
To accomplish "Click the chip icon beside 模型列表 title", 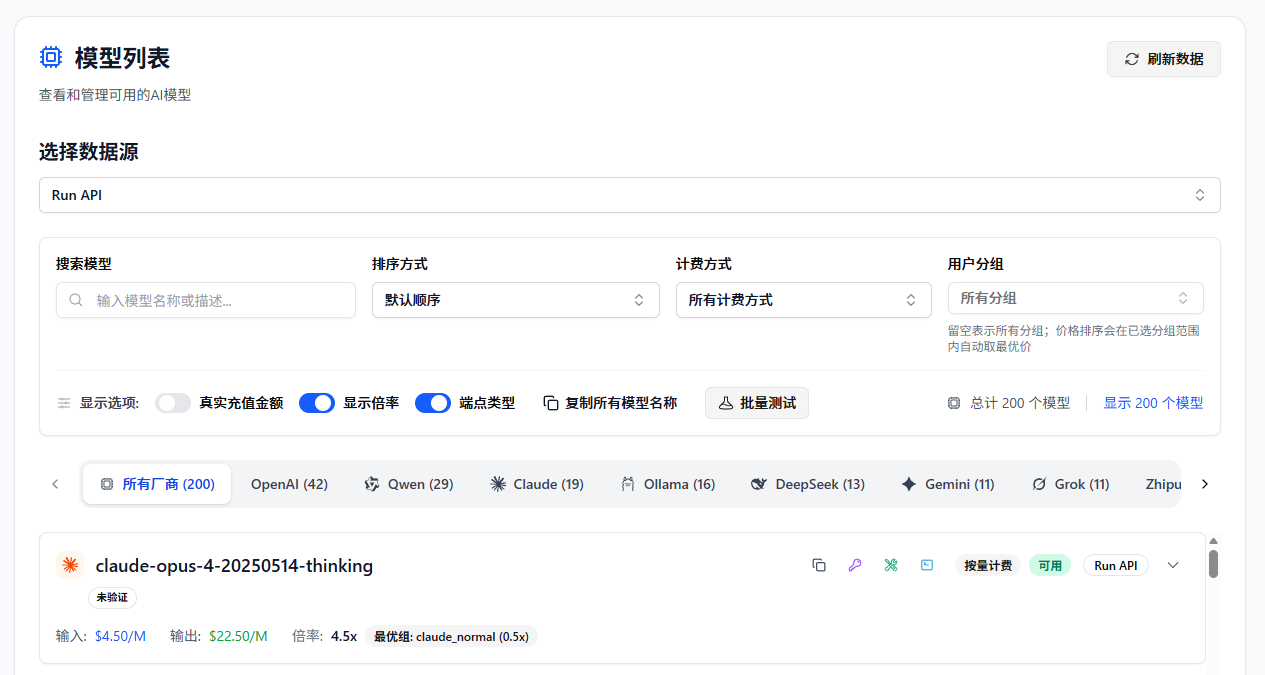I will click(x=50, y=58).
